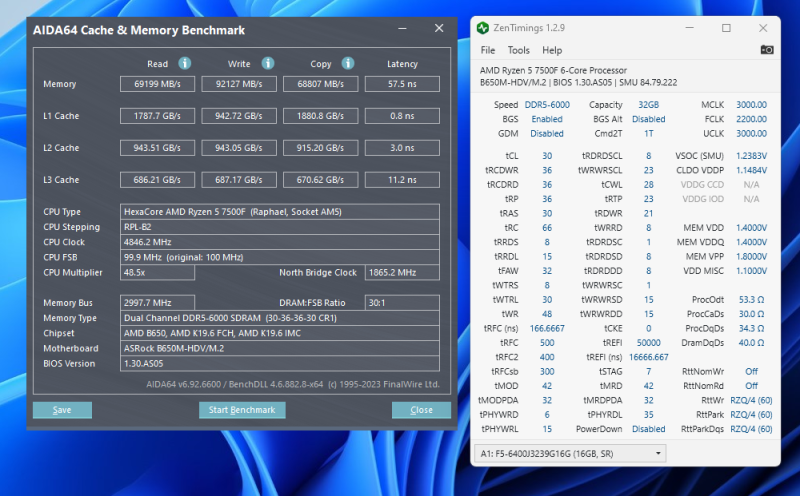Click BIOS Version field 1.30.AS05
This screenshot has height=496, width=800.
pyautogui.click(x=280, y=363)
